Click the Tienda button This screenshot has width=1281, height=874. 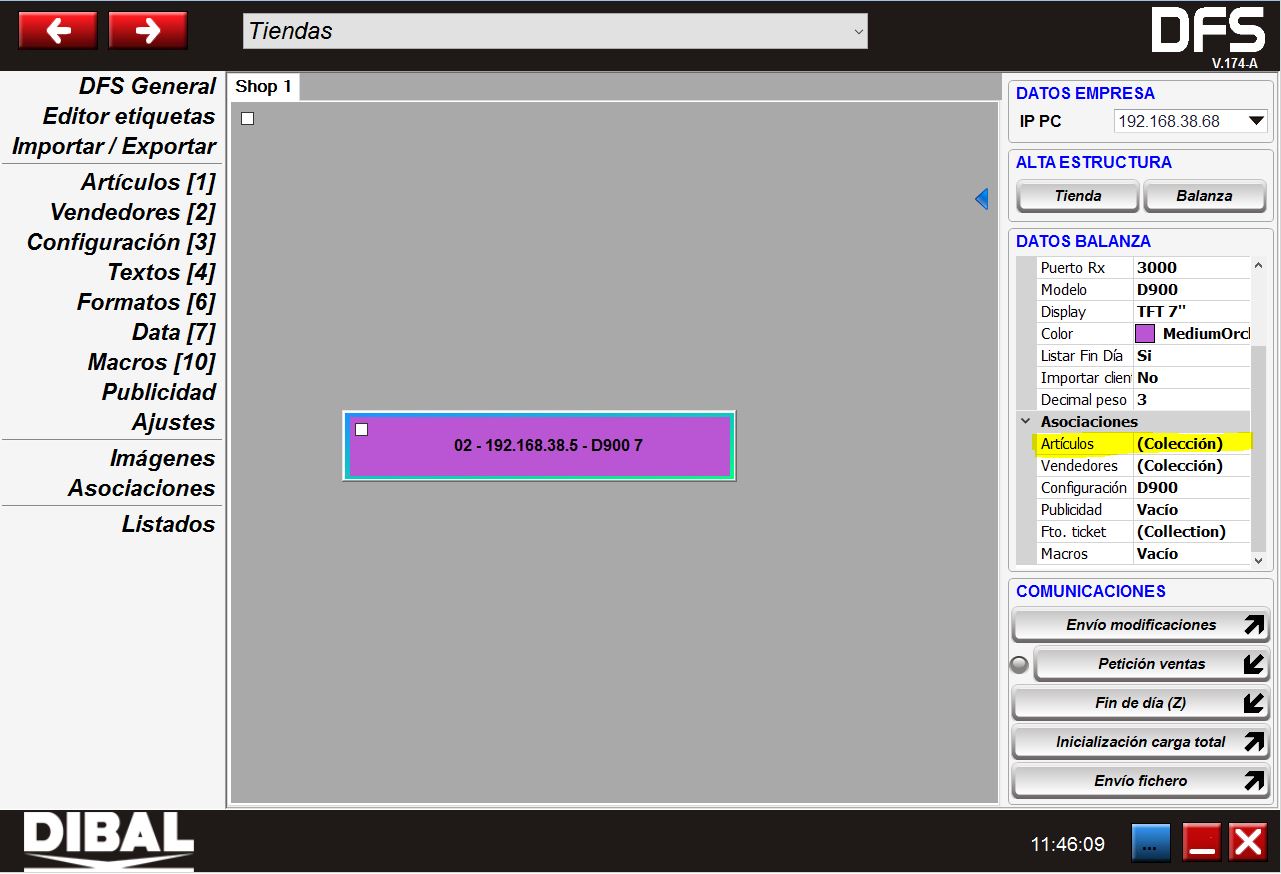click(x=1078, y=196)
